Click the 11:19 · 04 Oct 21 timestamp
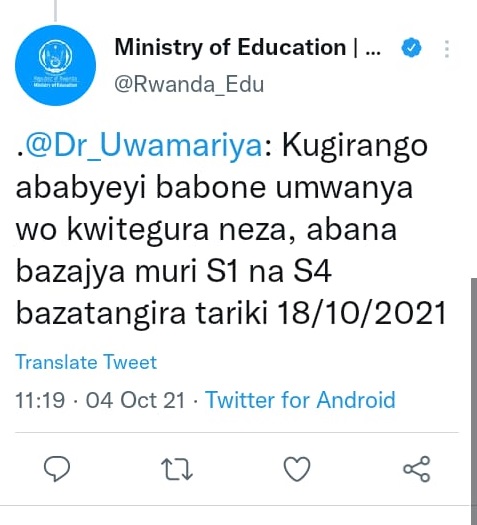 click(x=100, y=400)
